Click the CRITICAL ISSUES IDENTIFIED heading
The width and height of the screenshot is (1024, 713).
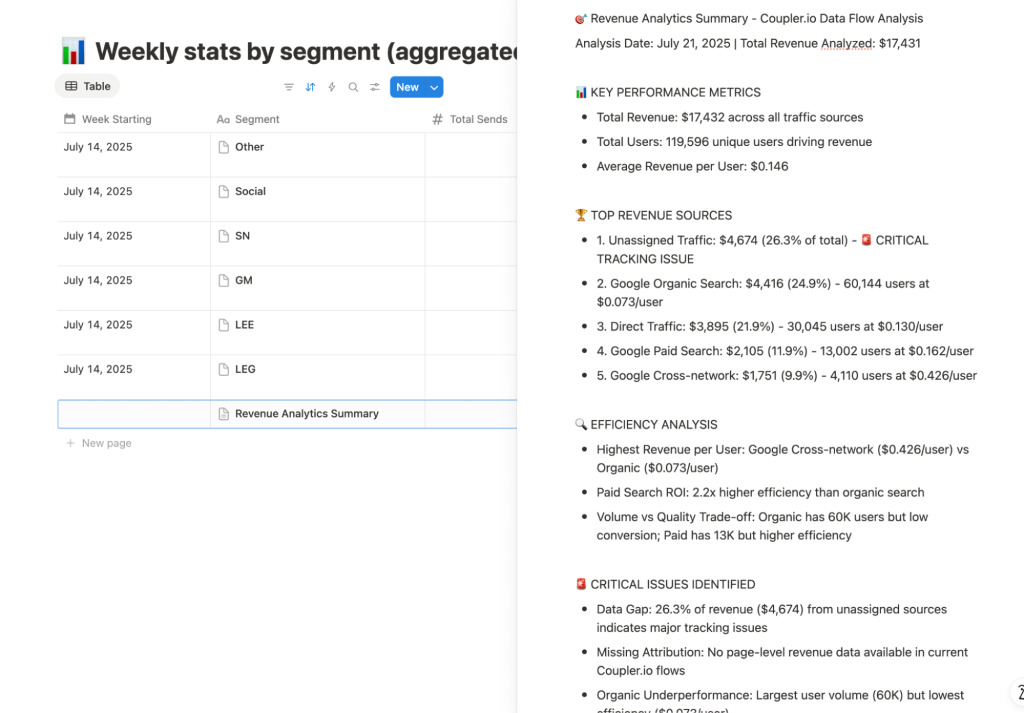pos(665,584)
